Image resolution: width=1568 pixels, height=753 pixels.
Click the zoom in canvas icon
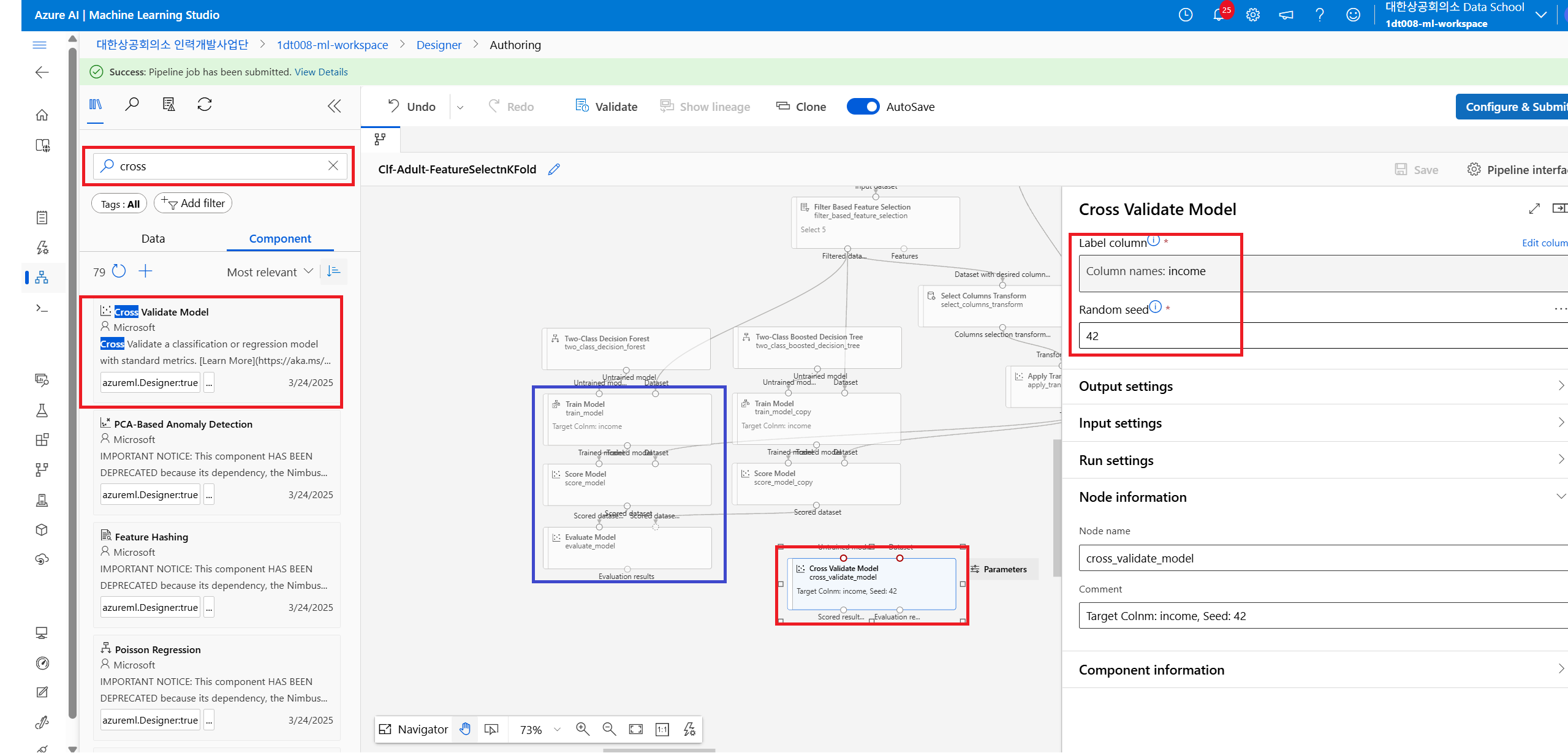pos(582,729)
